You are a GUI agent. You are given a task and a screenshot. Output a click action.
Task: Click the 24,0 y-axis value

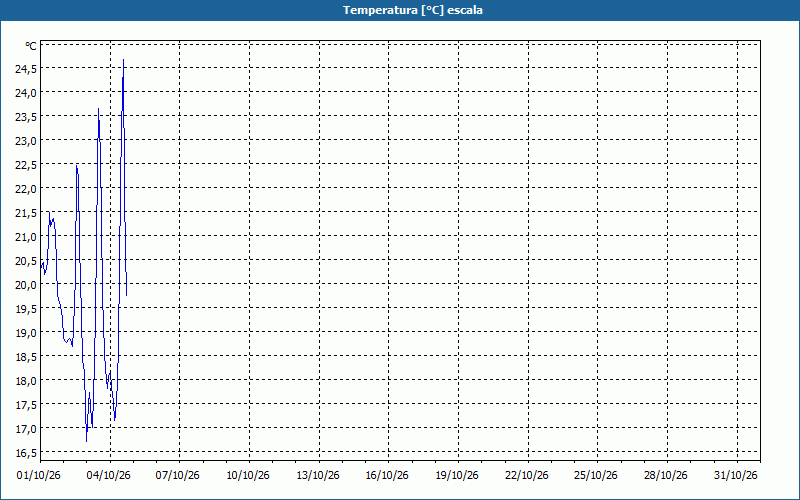[x=26, y=93]
